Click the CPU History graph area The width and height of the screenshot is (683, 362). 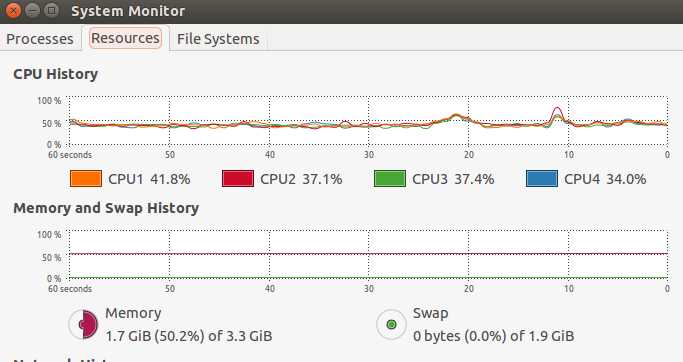tap(369, 121)
